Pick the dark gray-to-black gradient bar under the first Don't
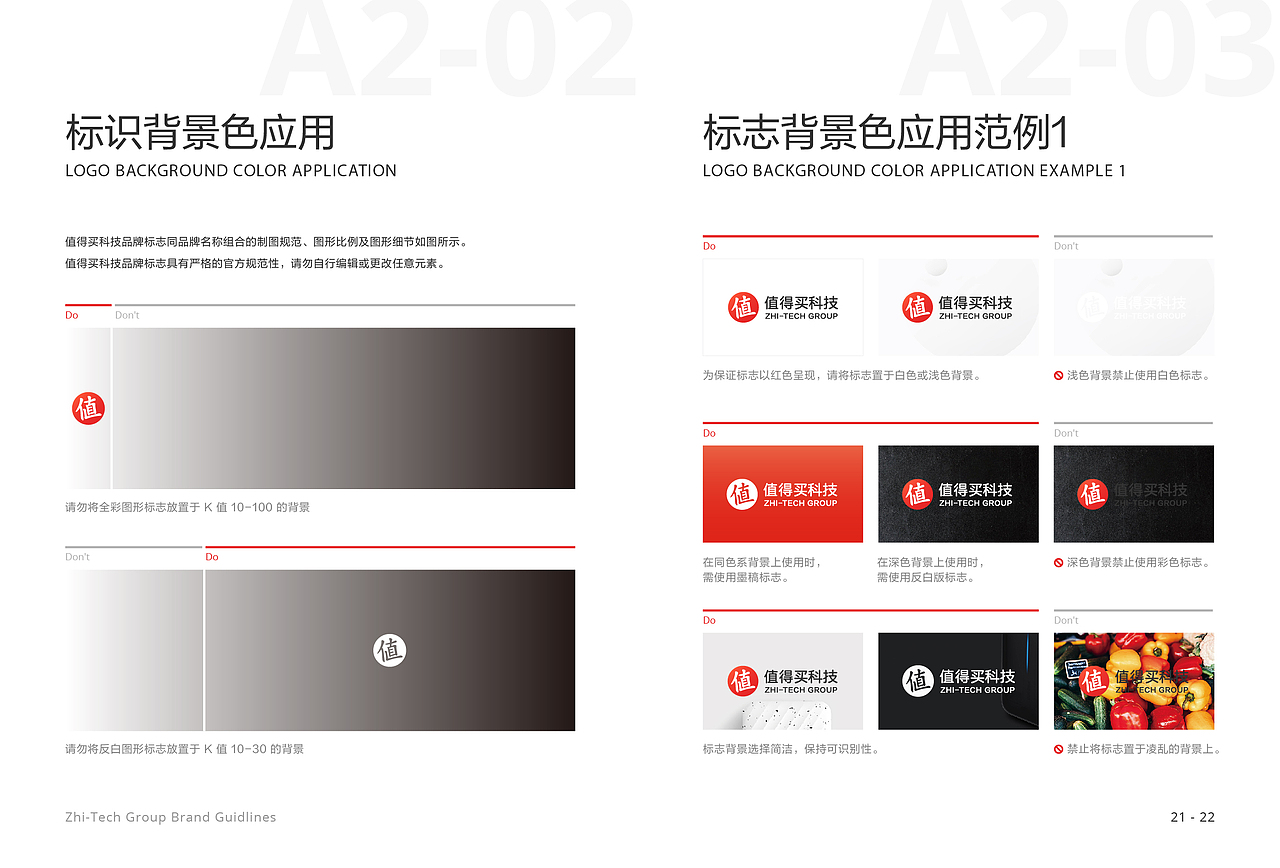This screenshot has height=868, width=1280. click(344, 408)
